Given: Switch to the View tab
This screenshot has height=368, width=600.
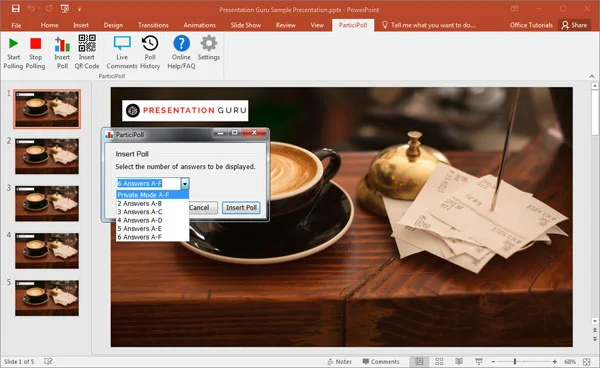Looking at the screenshot, I should (x=317, y=25).
